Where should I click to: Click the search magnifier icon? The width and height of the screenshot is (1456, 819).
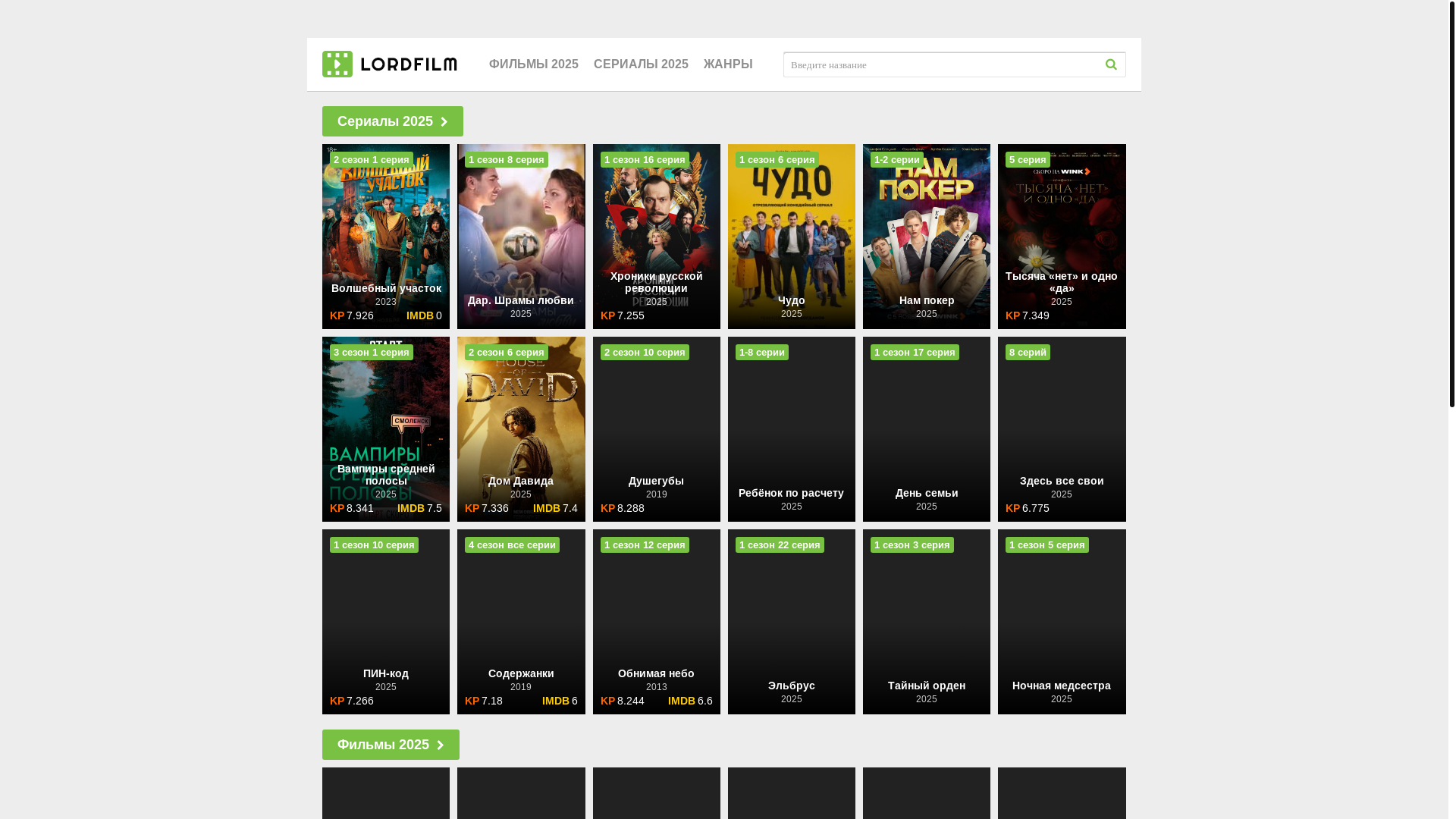pyautogui.click(x=1111, y=64)
